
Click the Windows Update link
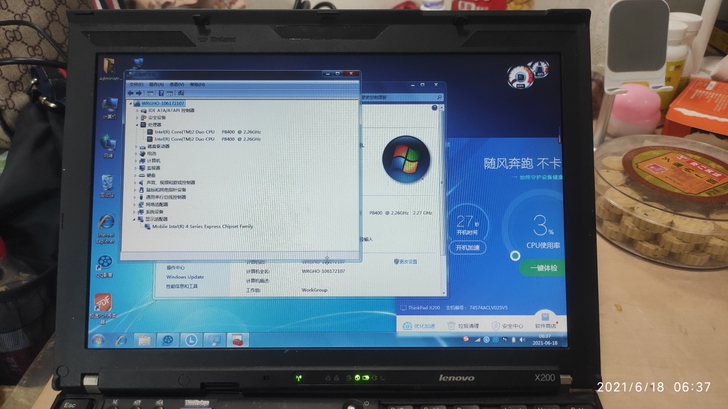[x=184, y=277]
